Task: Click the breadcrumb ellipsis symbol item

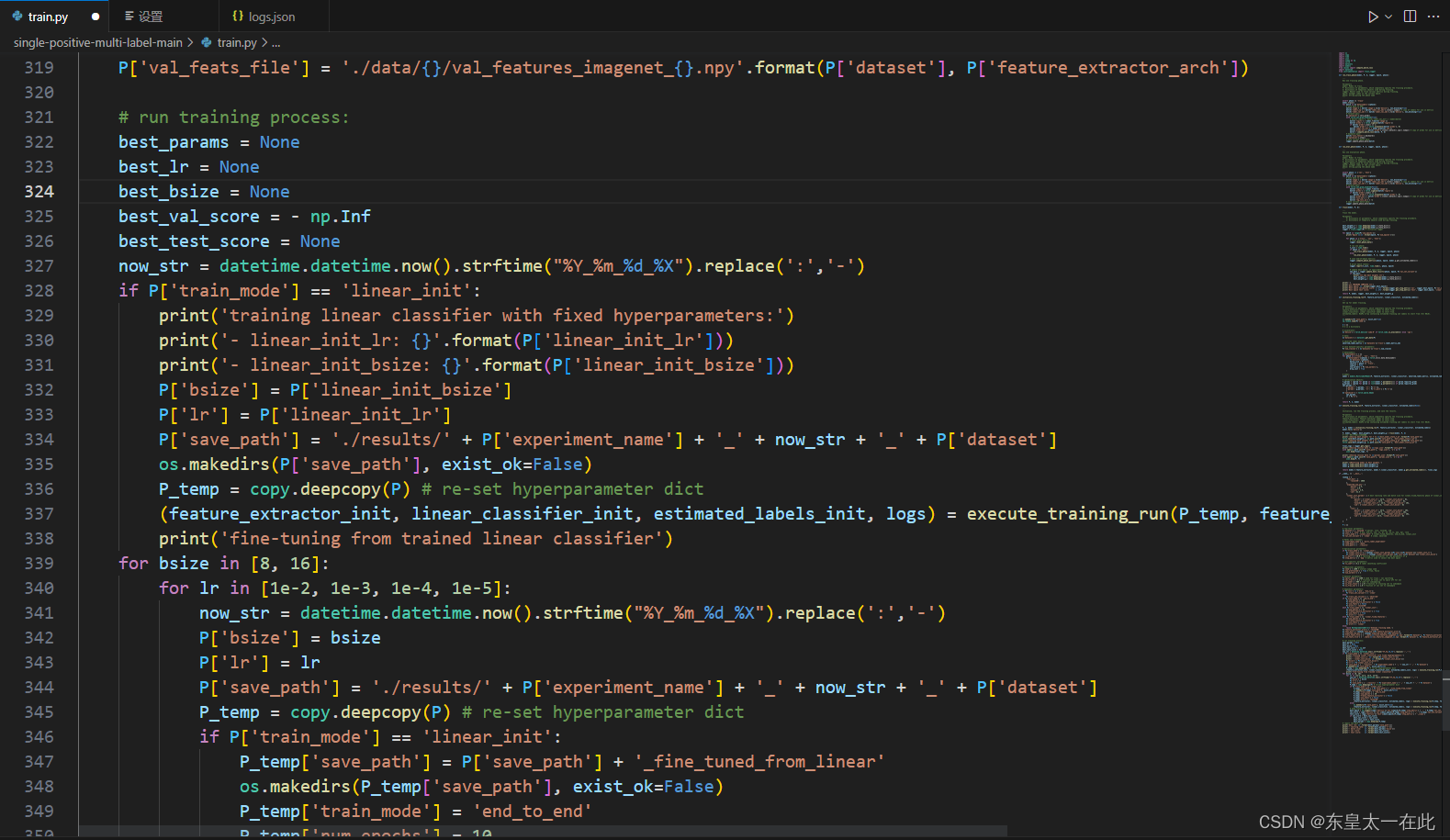Action: (275, 42)
